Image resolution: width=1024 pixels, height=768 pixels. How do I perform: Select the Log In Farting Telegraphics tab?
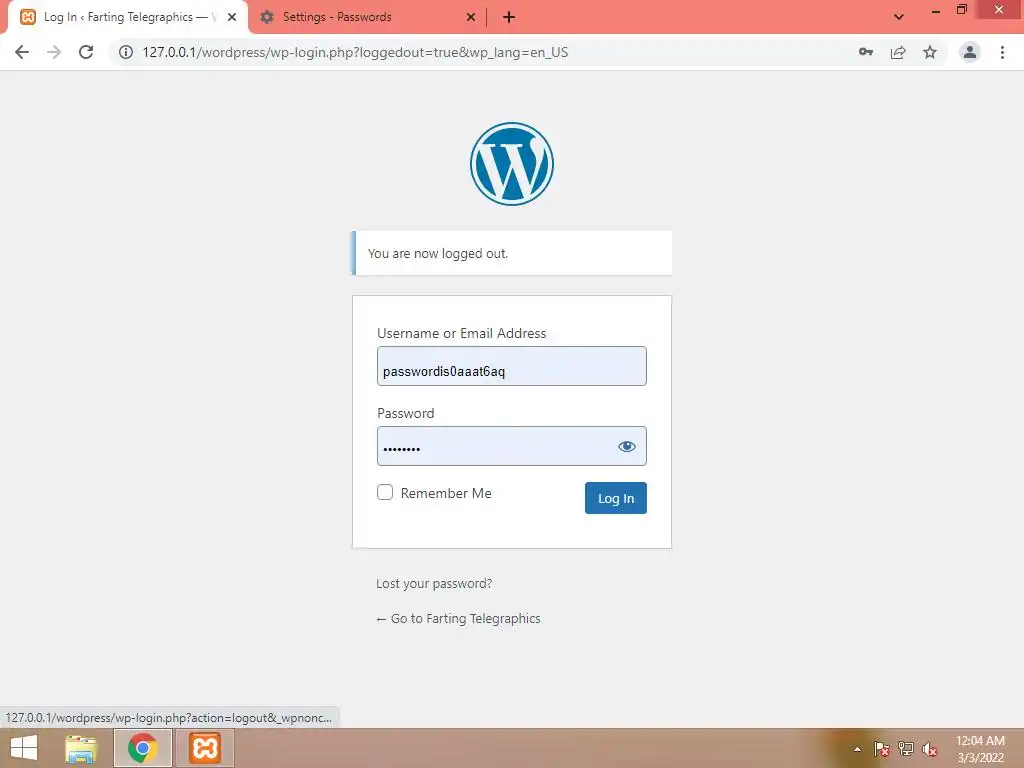coord(128,18)
